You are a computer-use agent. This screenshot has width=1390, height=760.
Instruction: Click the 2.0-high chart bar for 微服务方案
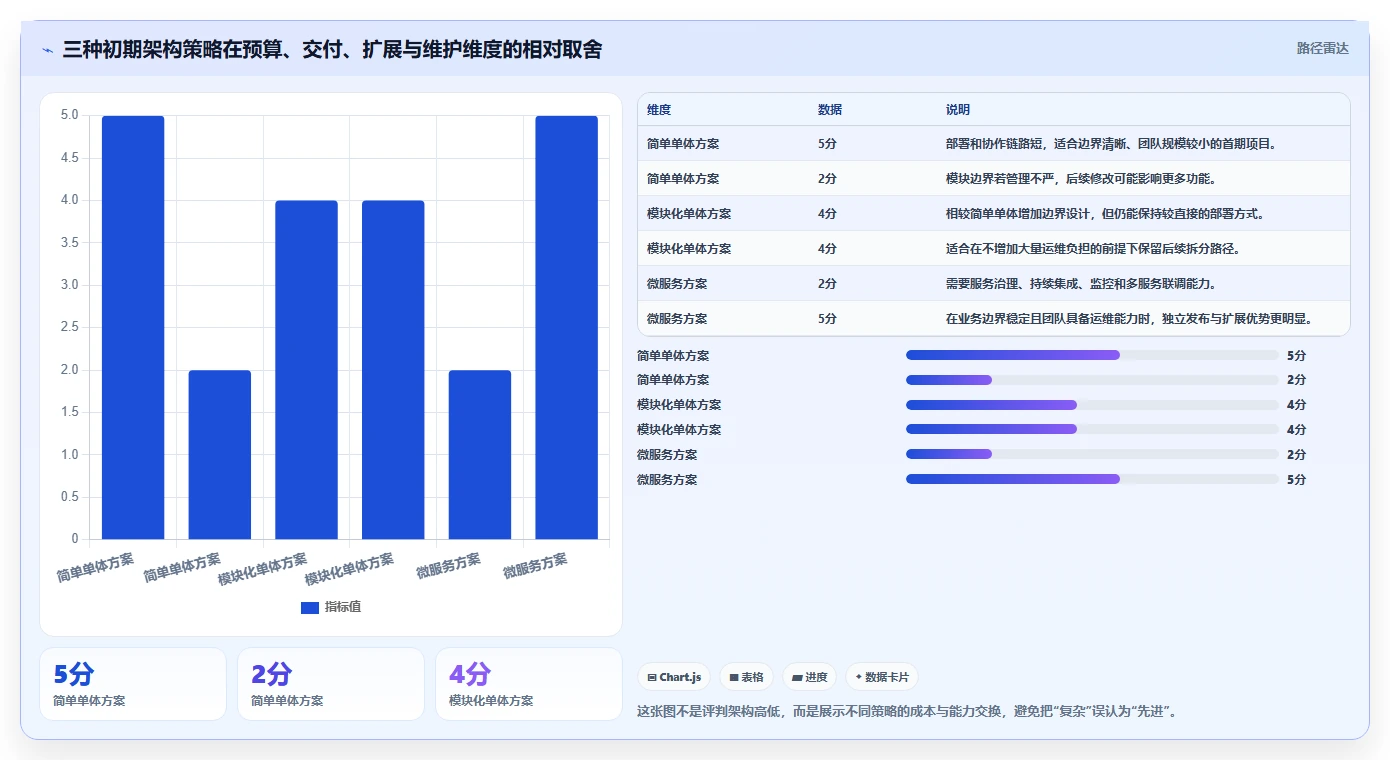480,455
